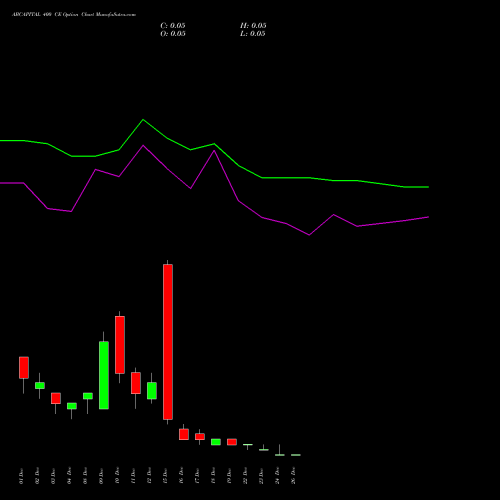Click the 09 Dec date label
500x500 pixels.
click(x=101, y=476)
